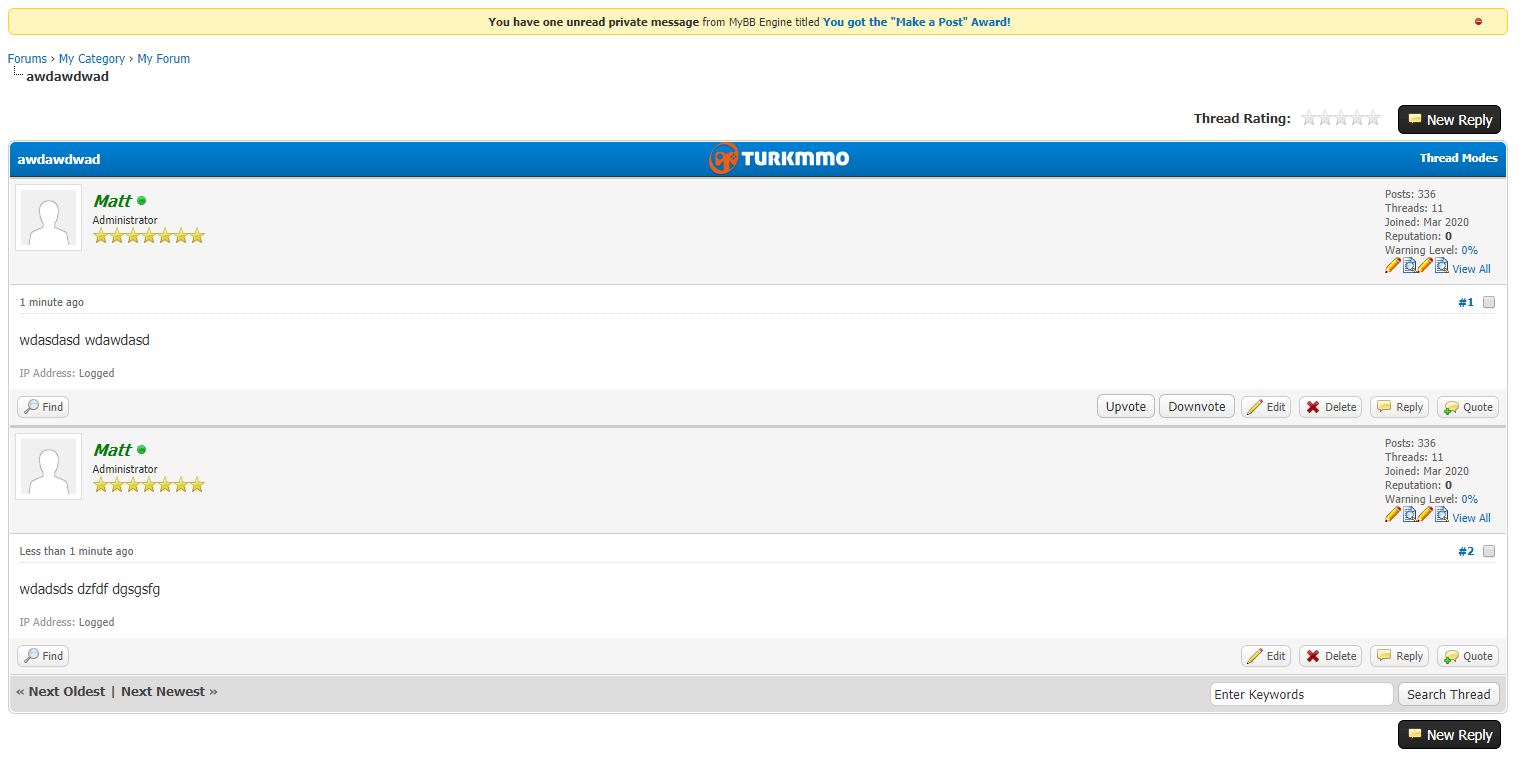This screenshot has height=765, width=1520.
Task: Open Matt's avatar in post #2
Action: tap(48, 466)
